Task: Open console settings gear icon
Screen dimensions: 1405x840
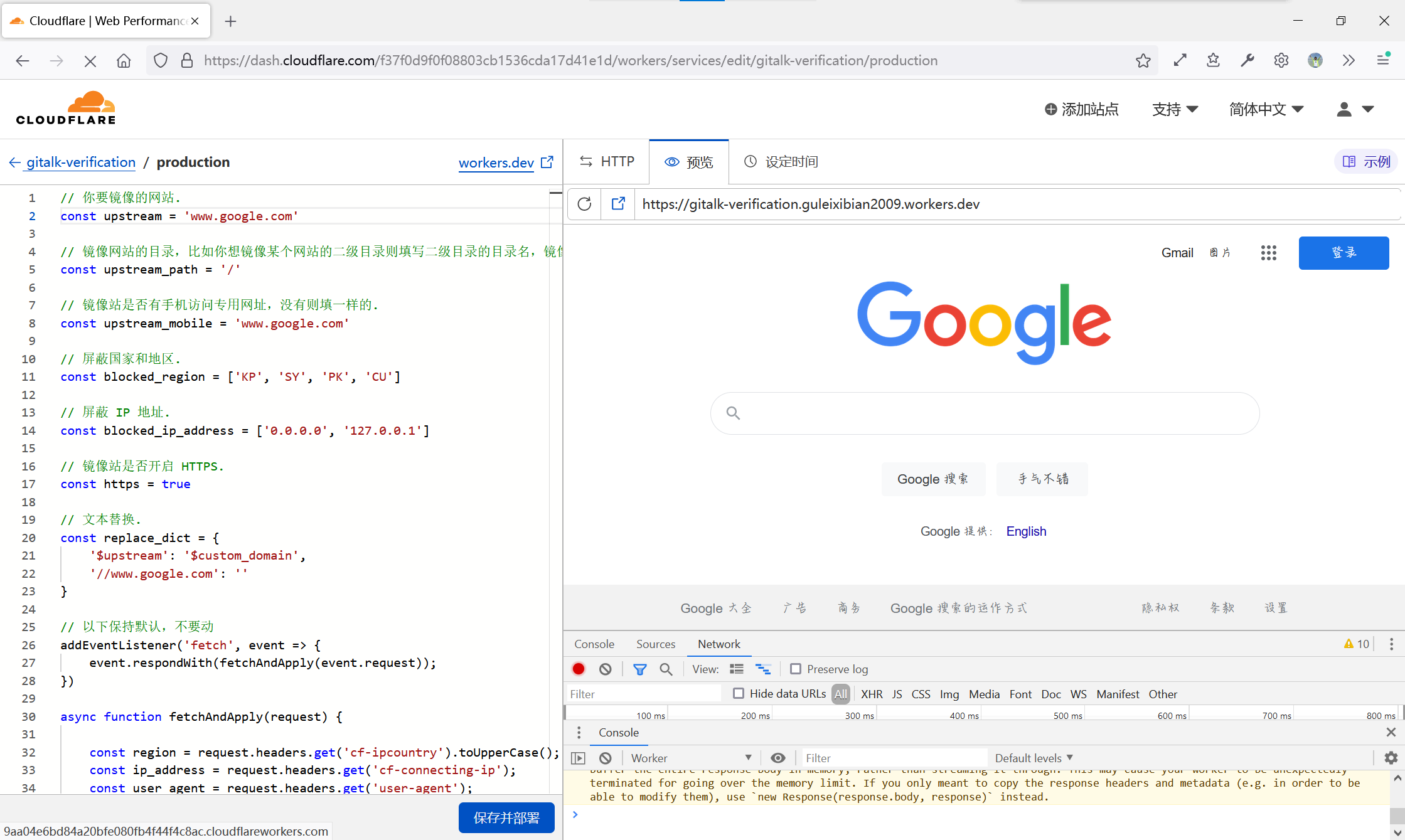Action: (x=1391, y=758)
